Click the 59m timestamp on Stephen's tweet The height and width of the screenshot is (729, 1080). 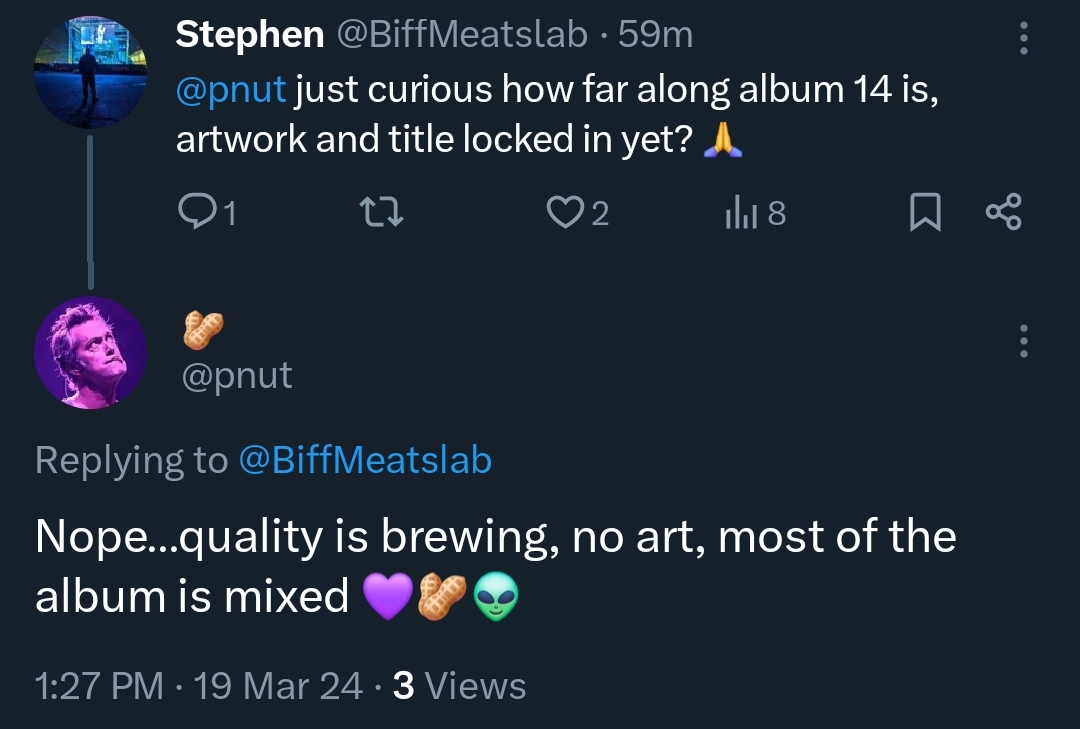click(656, 35)
